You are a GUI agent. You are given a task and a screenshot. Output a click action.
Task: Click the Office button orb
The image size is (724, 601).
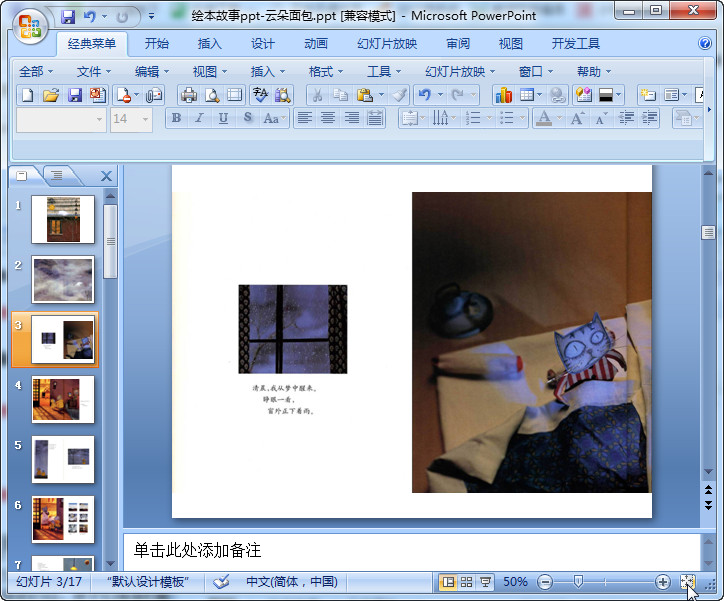click(x=30, y=26)
